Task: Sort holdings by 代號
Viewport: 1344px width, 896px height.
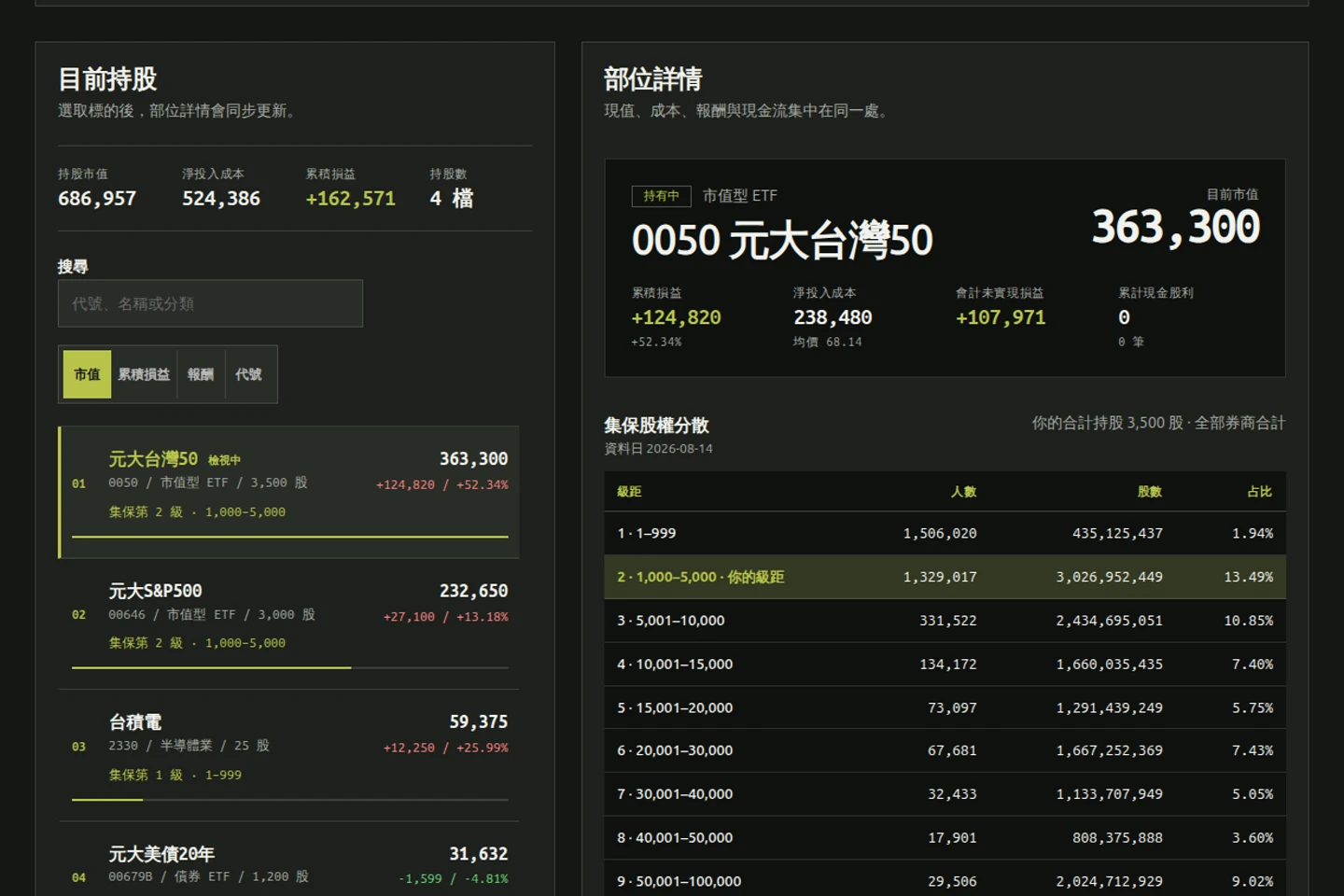Action: 248,374
